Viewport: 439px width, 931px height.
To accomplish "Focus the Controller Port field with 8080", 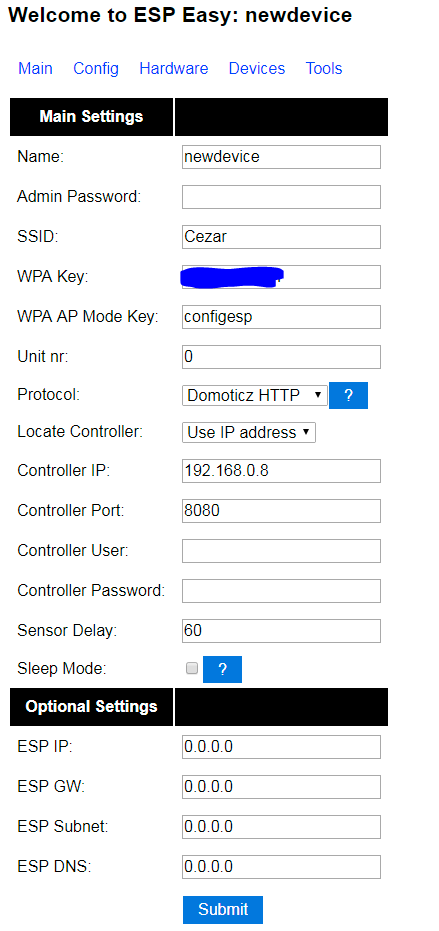I will click(281, 511).
